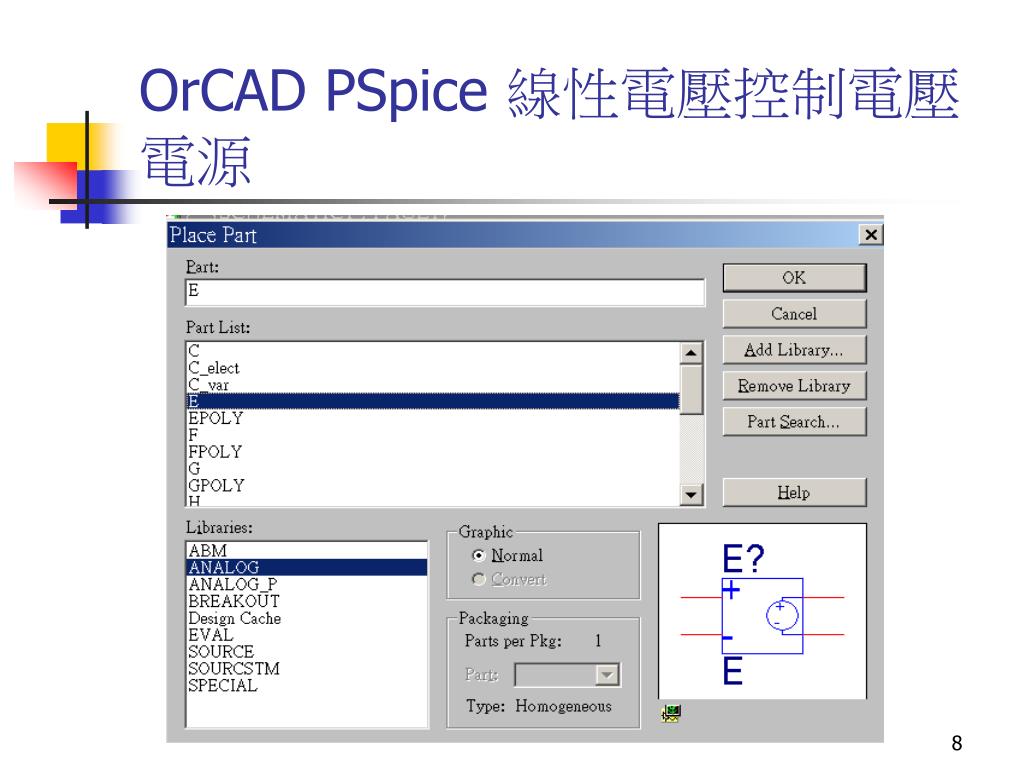
Task: Close the Place Part dialog
Action: (871, 235)
